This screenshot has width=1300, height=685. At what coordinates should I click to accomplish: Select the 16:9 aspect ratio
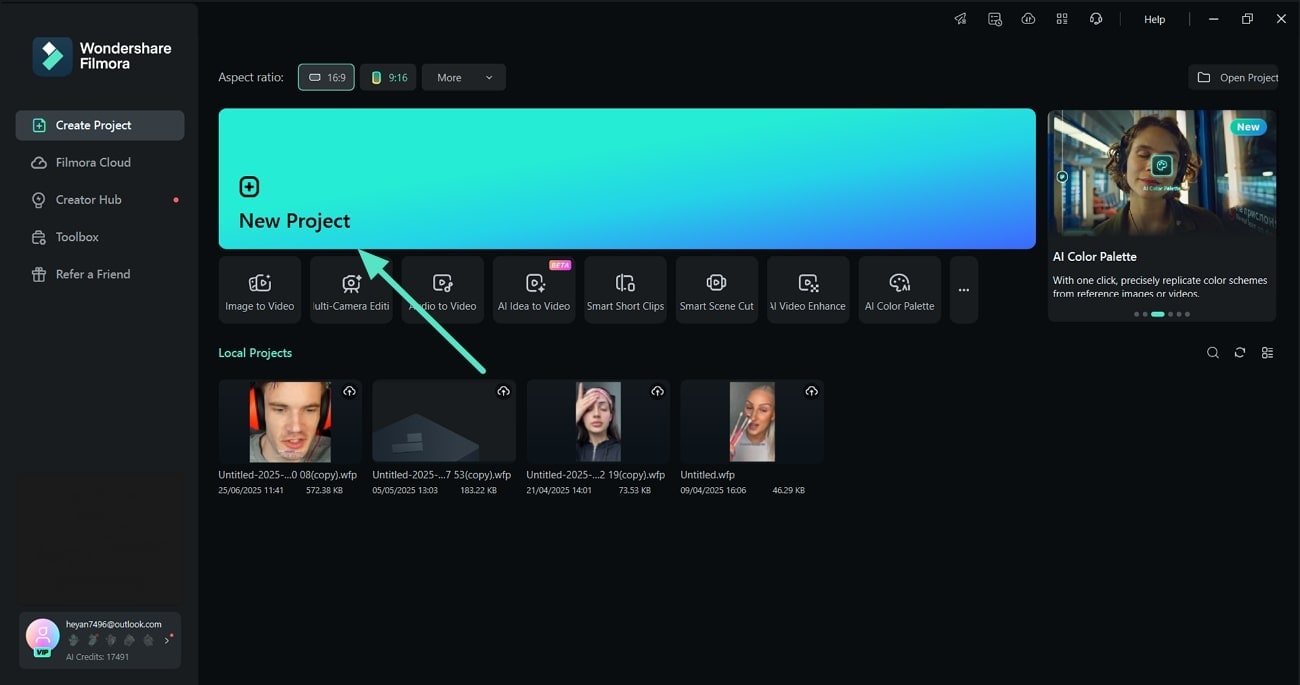[326, 77]
